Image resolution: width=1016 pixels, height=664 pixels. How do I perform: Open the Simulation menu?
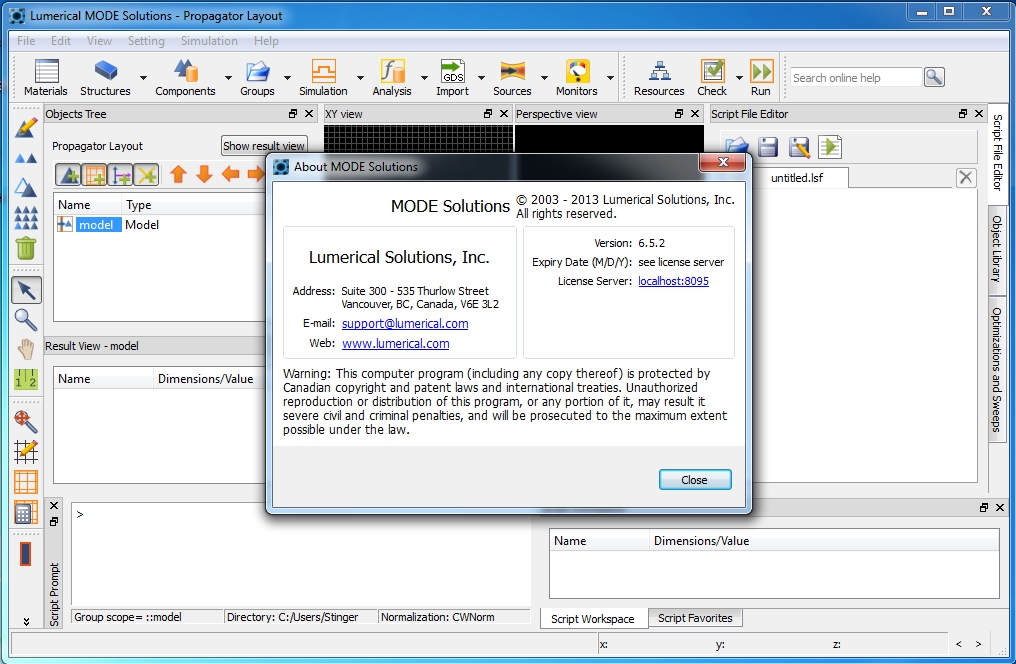(x=209, y=41)
